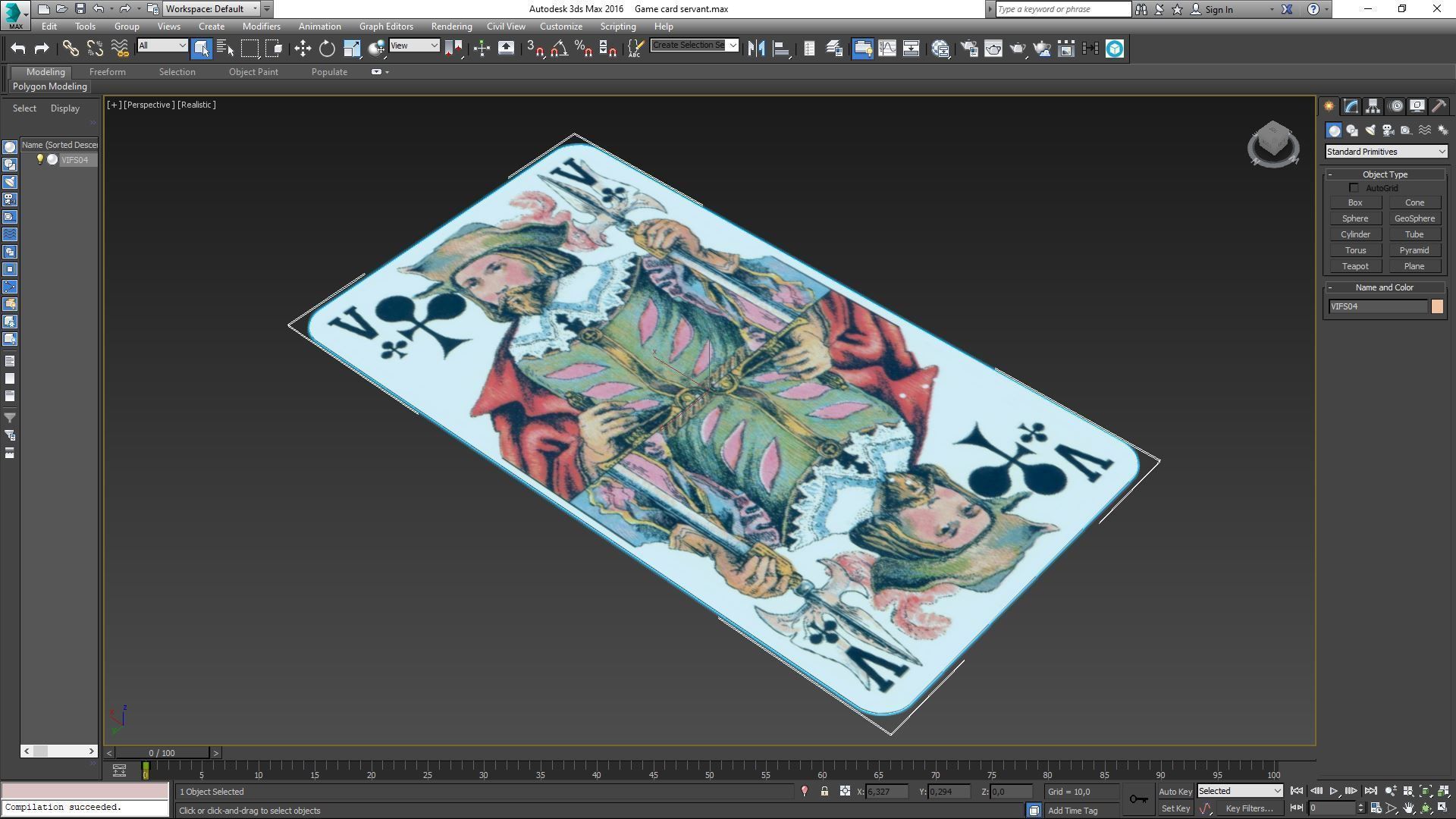The image size is (1456, 819).
Task: Open the Create Selection Set dropdown
Action: click(695, 45)
